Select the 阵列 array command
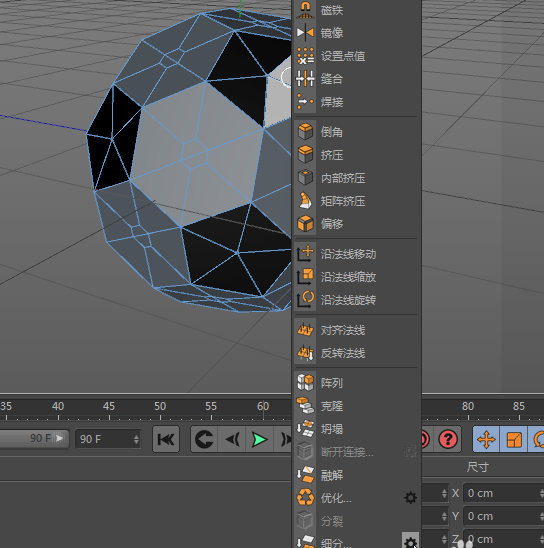The image size is (544, 548). click(x=356, y=383)
